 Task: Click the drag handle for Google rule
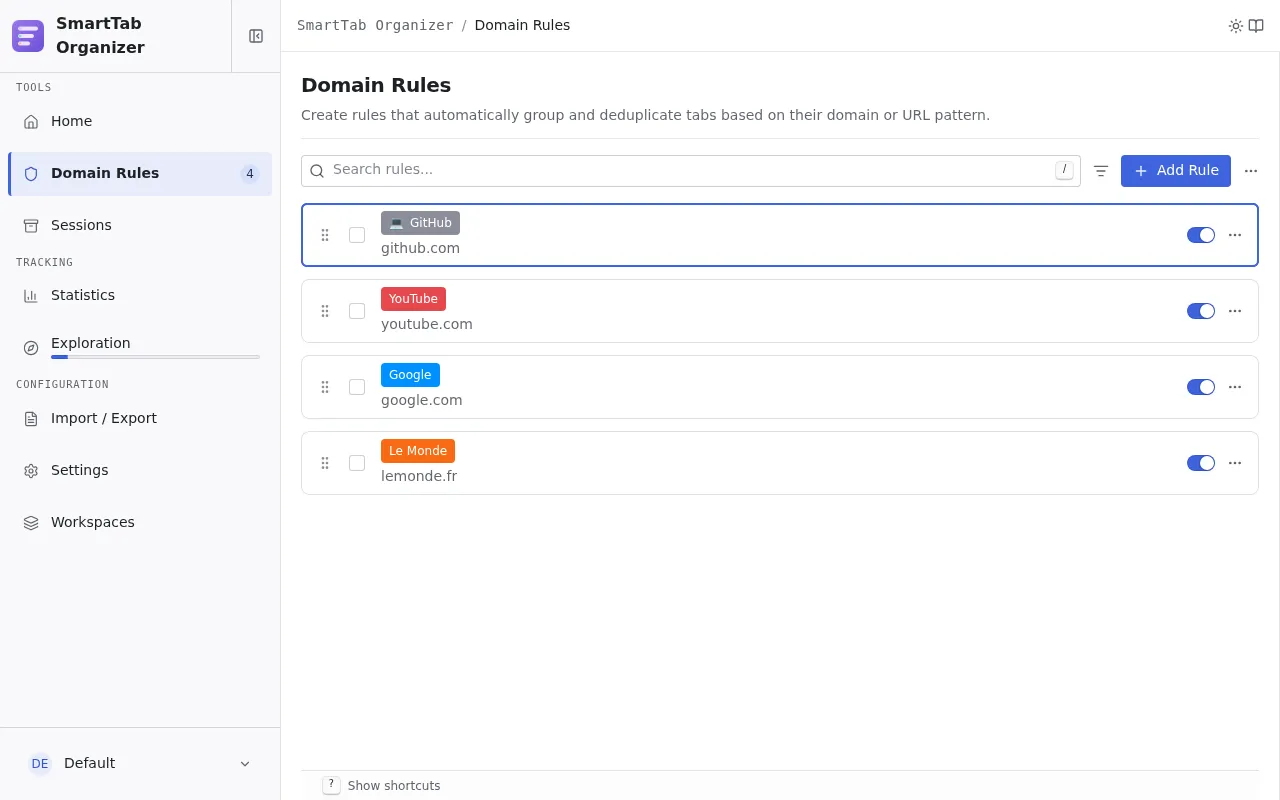tap(325, 387)
